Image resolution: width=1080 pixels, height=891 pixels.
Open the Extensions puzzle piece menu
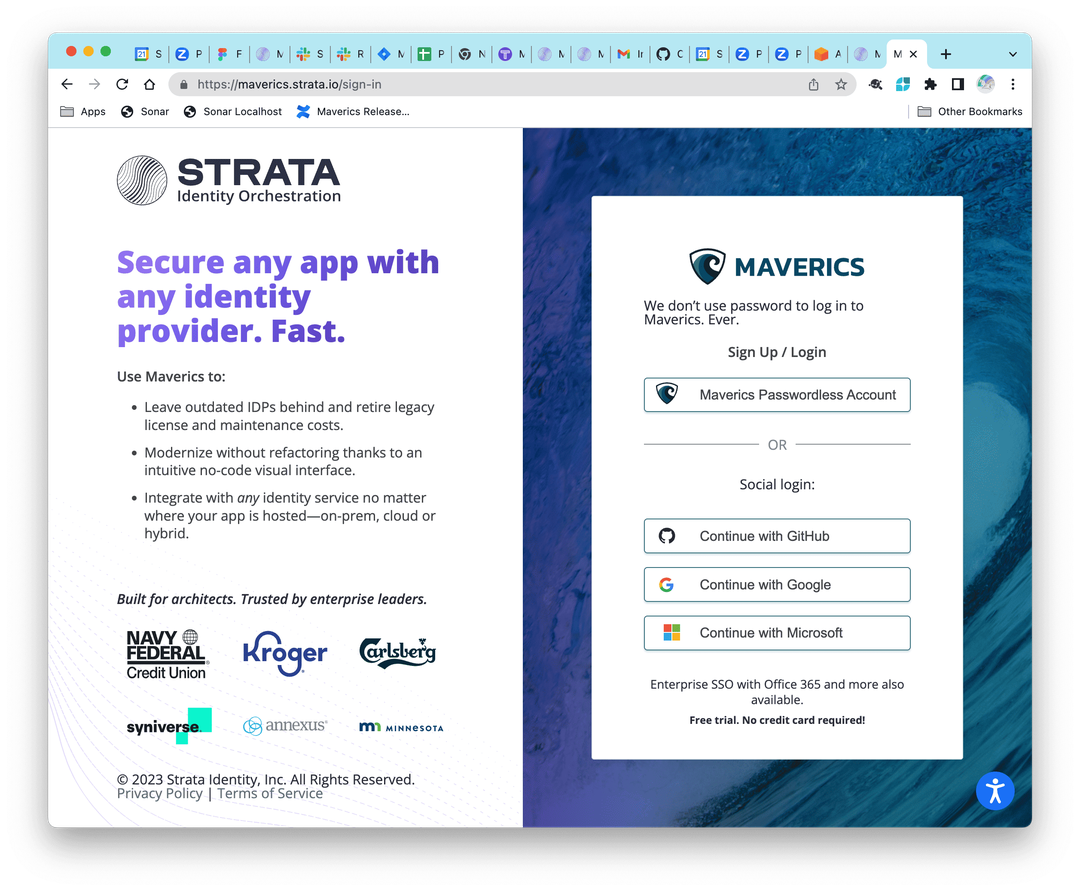(x=931, y=84)
